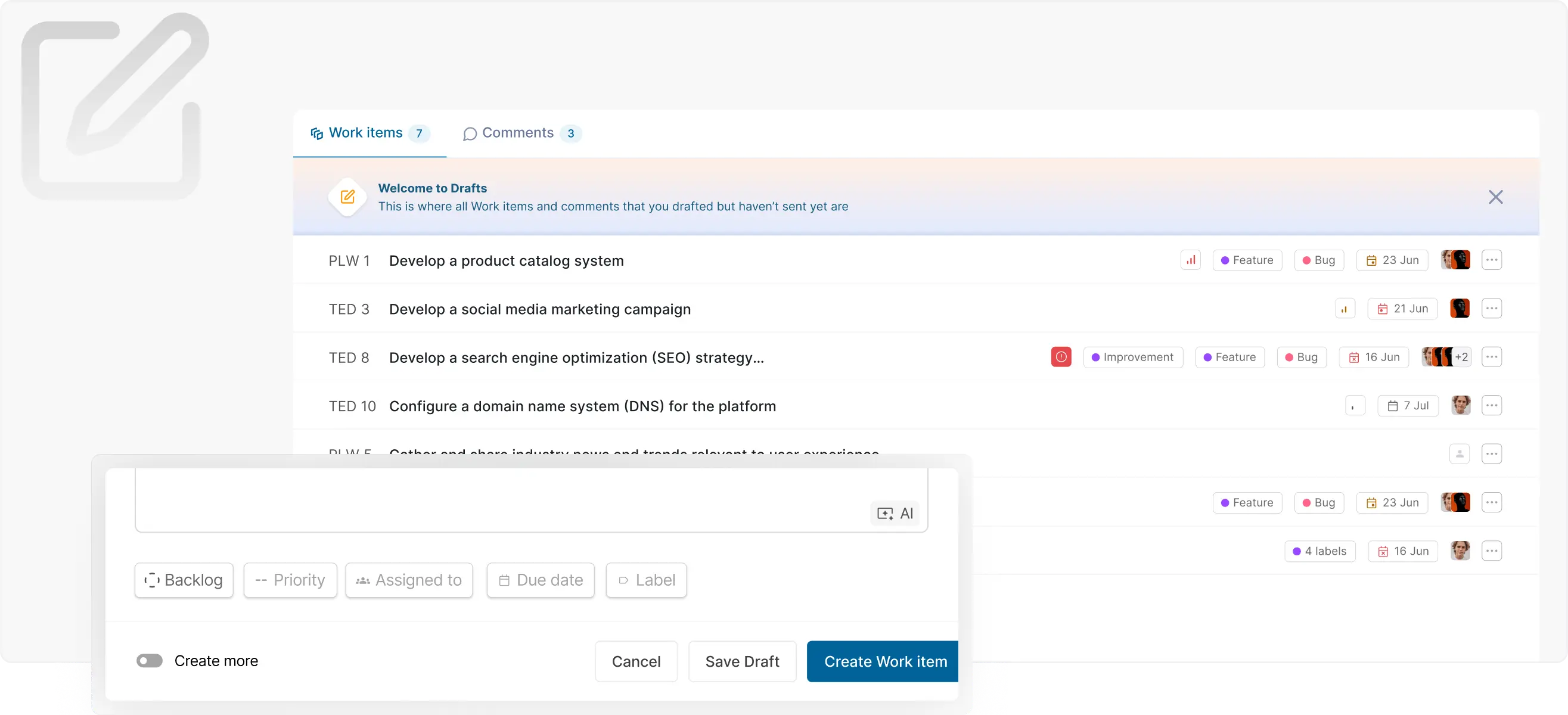The width and height of the screenshot is (1568, 715).
Task: Dismiss the Welcome to Drafts banner
Action: (x=1495, y=197)
